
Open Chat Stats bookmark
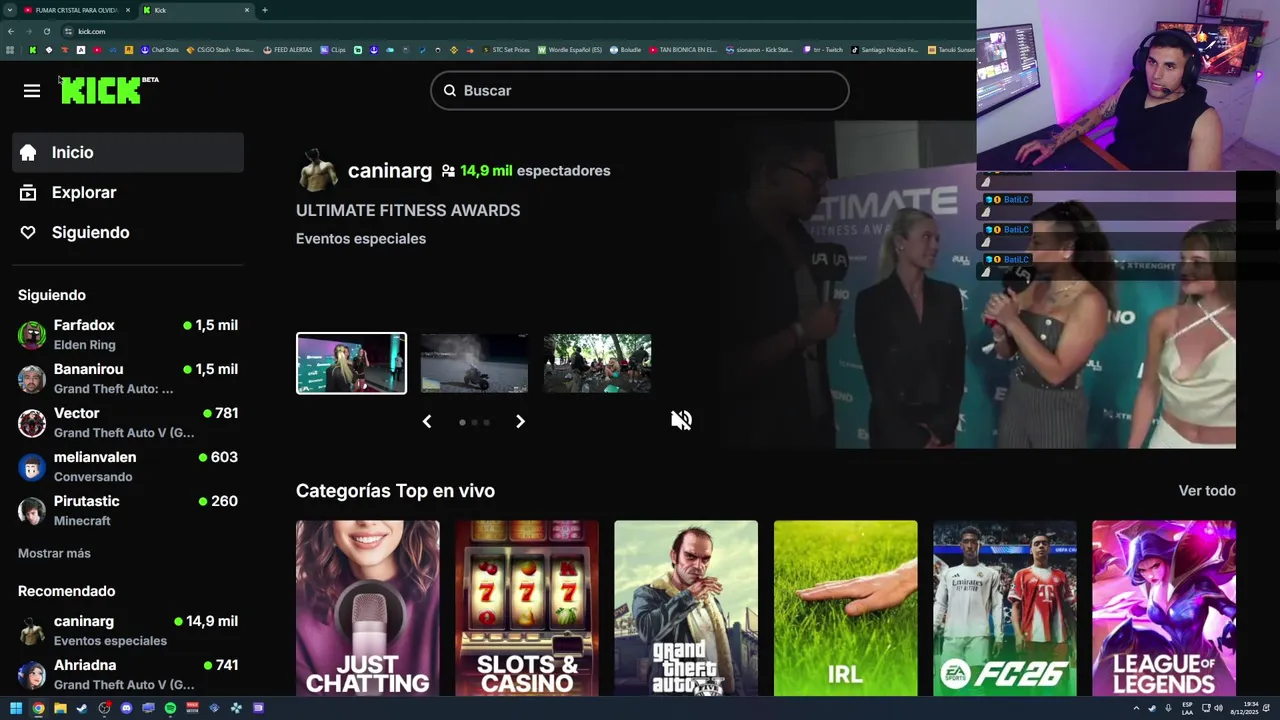point(160,50)
